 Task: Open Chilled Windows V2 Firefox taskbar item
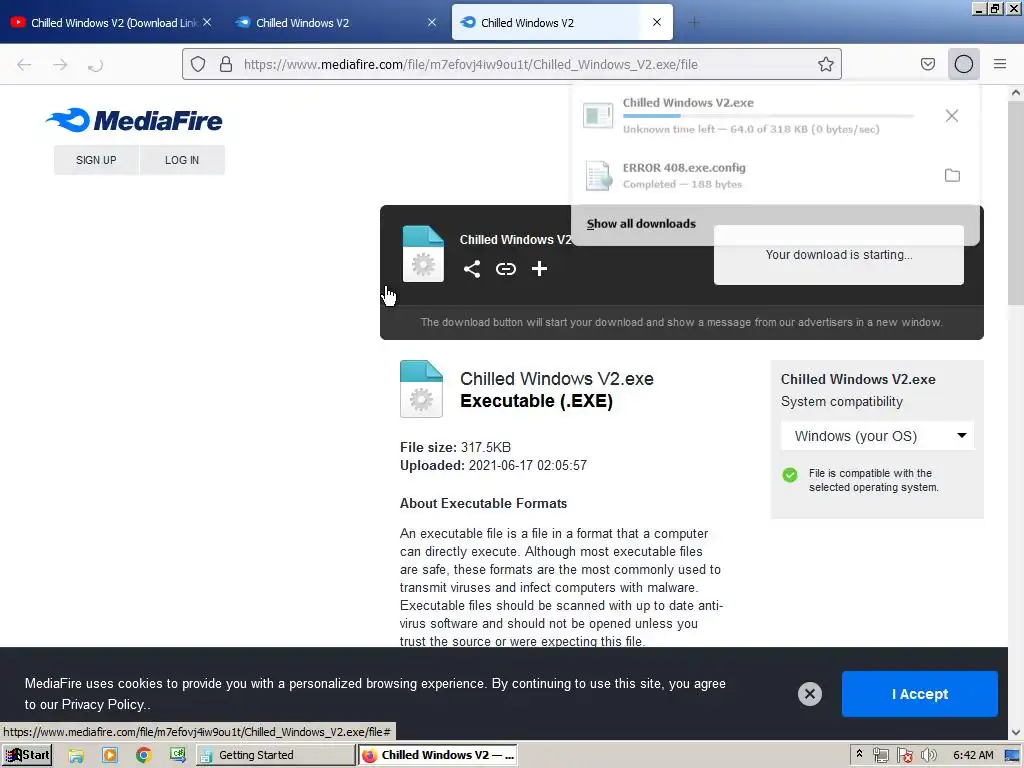click(x=438, y=756)
